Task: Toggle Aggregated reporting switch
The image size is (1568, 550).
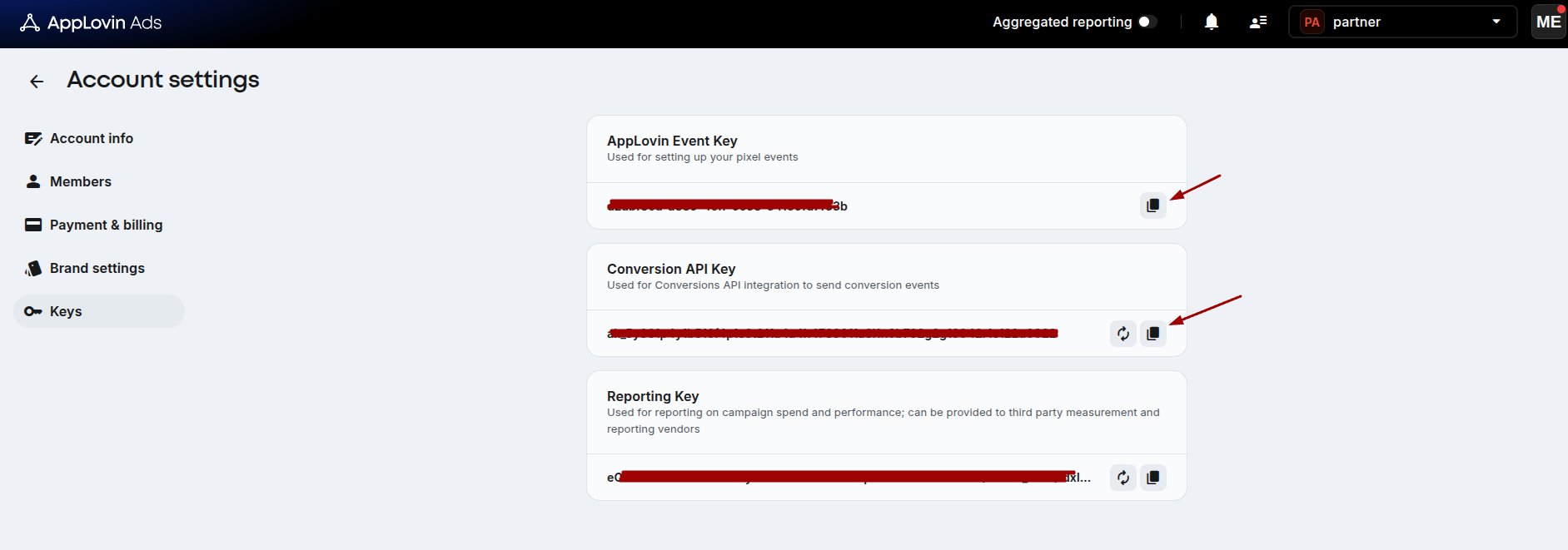Action: pyautogui.click(x=1147, y=22)
